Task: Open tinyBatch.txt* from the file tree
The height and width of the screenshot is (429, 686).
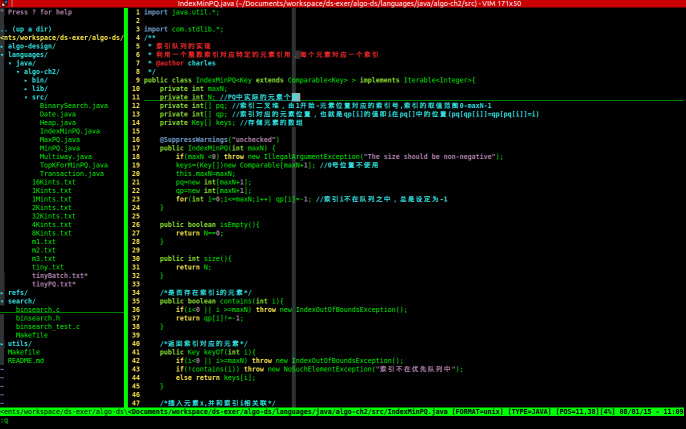Action: (60, 276)
